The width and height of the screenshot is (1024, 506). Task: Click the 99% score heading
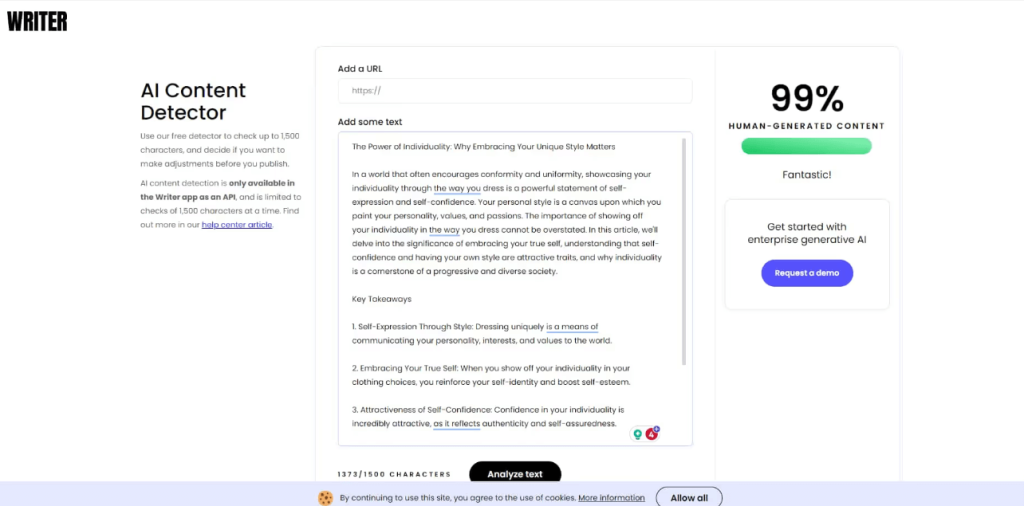point(806,98)
